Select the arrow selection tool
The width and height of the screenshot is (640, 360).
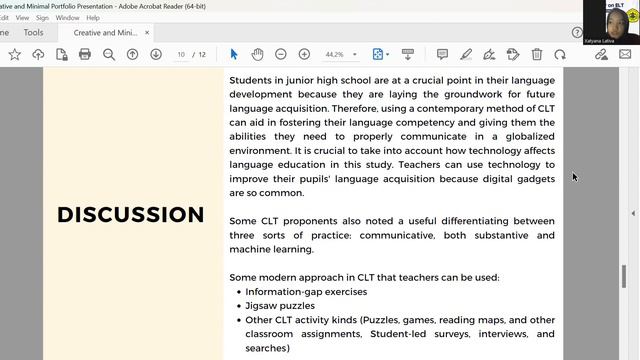[234, 54]
